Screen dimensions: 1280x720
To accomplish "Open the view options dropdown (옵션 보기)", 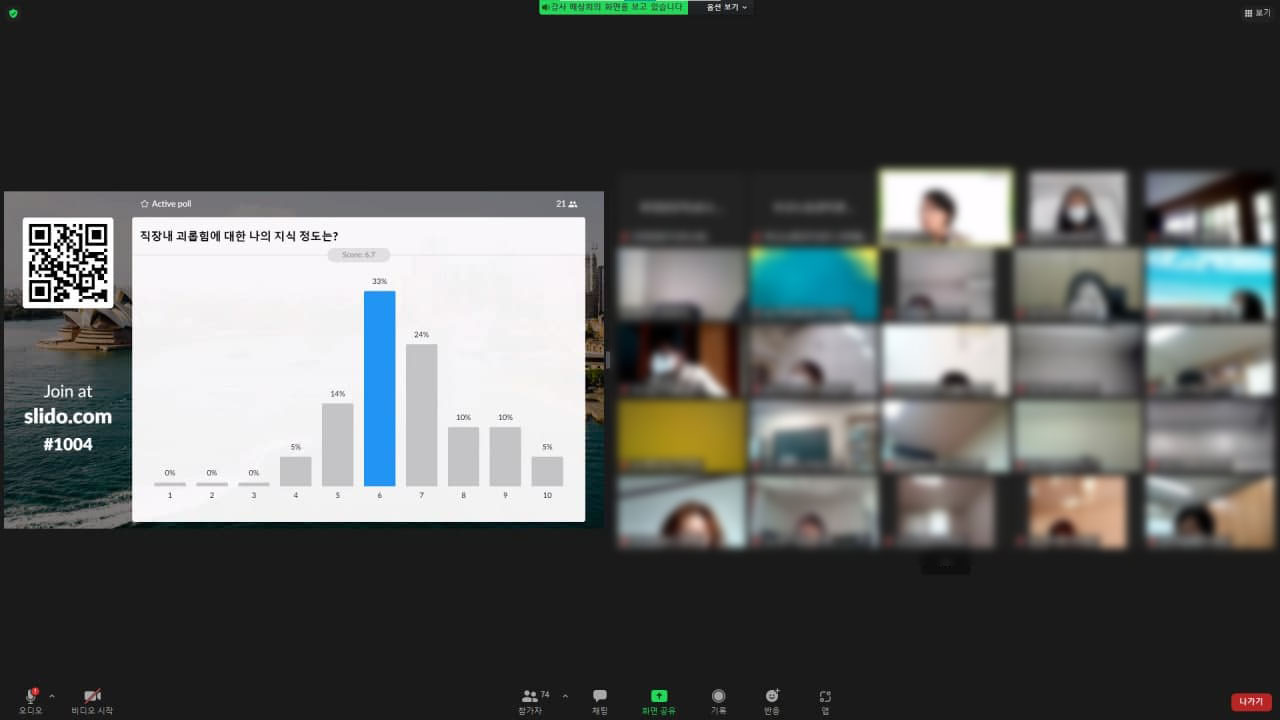I will [727, 7].
